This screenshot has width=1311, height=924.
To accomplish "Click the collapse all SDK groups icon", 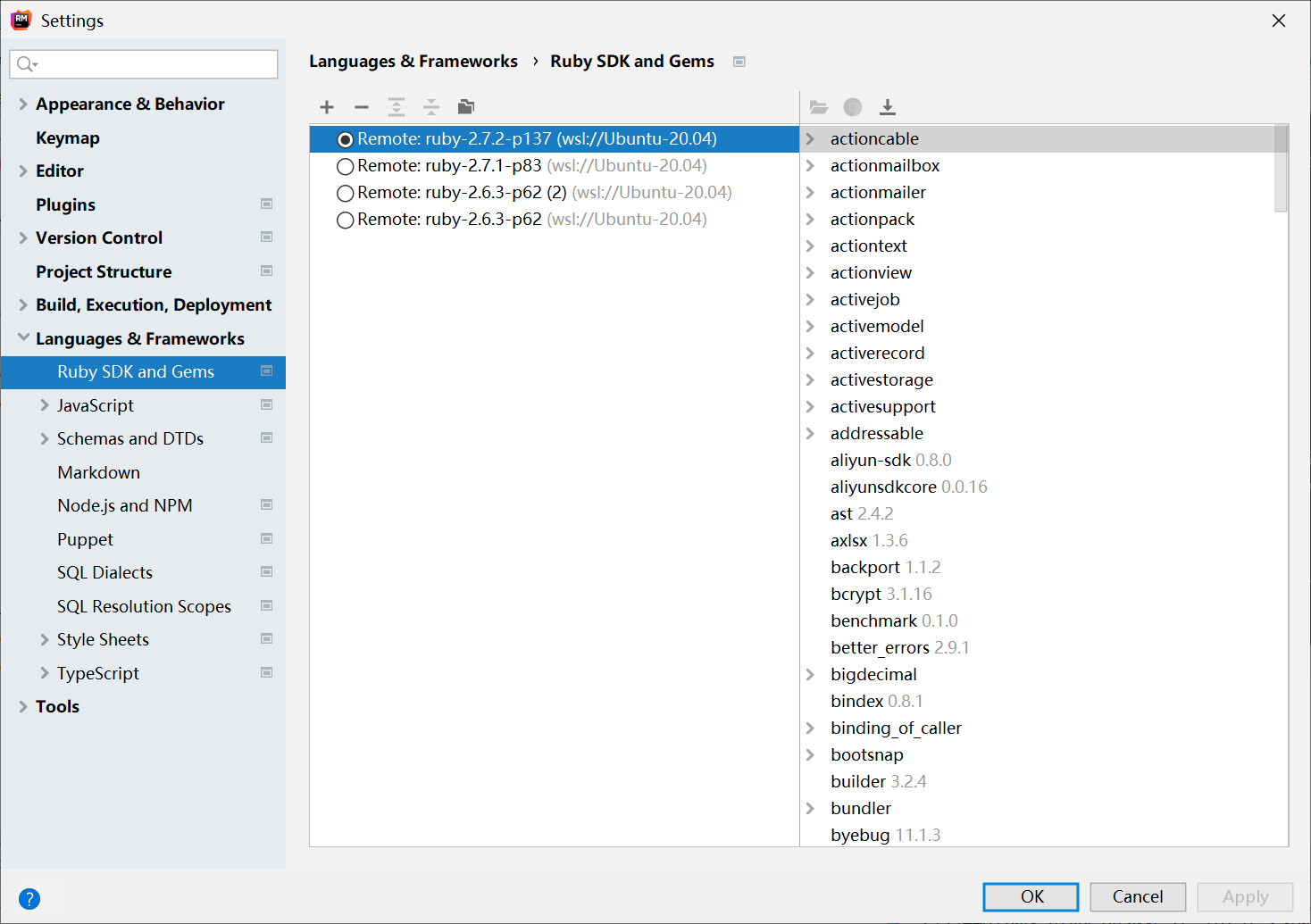I will coord(431,108).
